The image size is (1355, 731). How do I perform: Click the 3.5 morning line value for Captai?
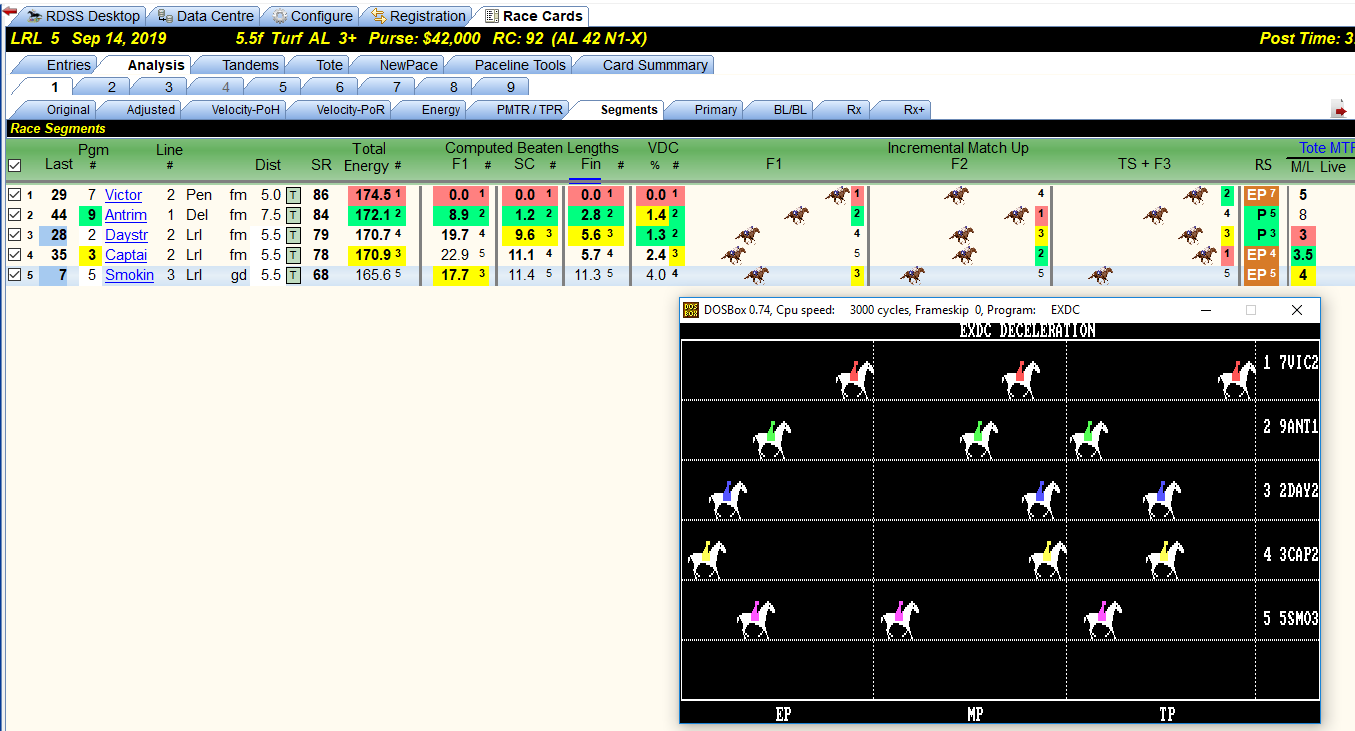1303,255
